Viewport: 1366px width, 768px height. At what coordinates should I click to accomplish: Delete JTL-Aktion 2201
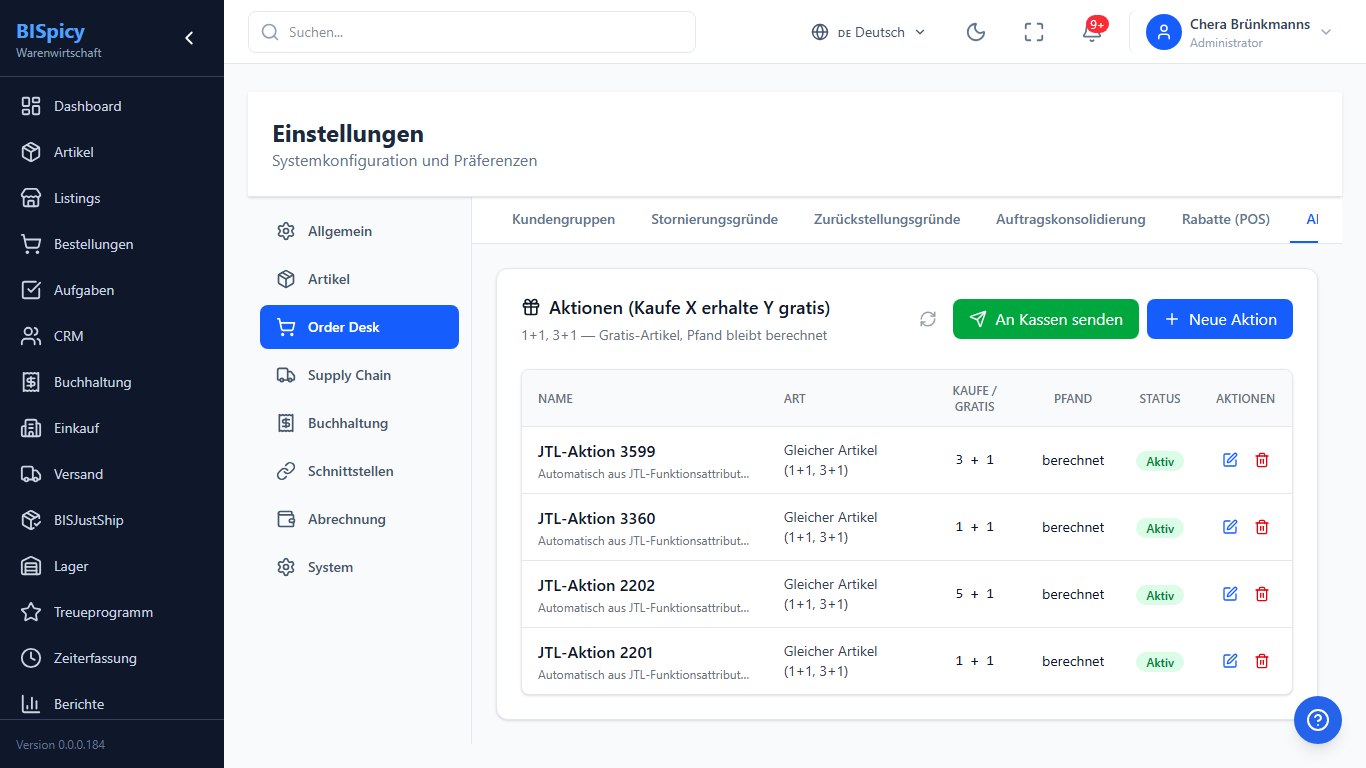click(x=1262, y=661)
